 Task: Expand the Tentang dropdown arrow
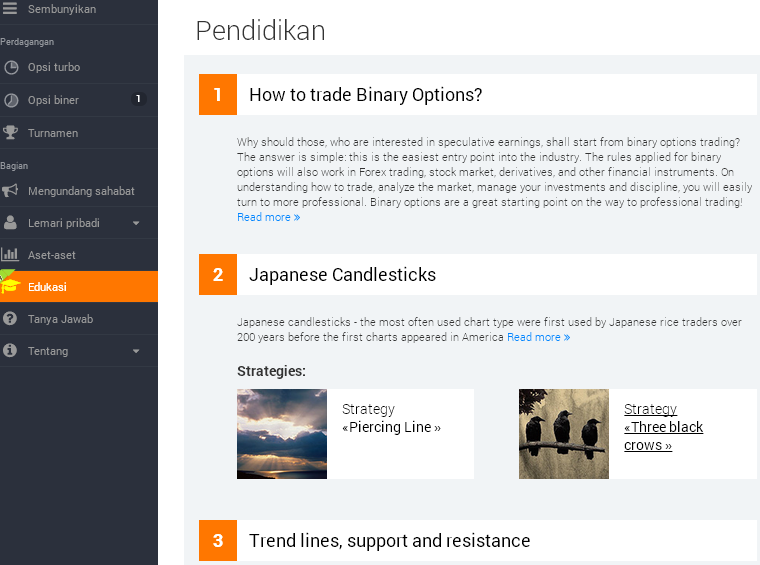tap(136, 351)
